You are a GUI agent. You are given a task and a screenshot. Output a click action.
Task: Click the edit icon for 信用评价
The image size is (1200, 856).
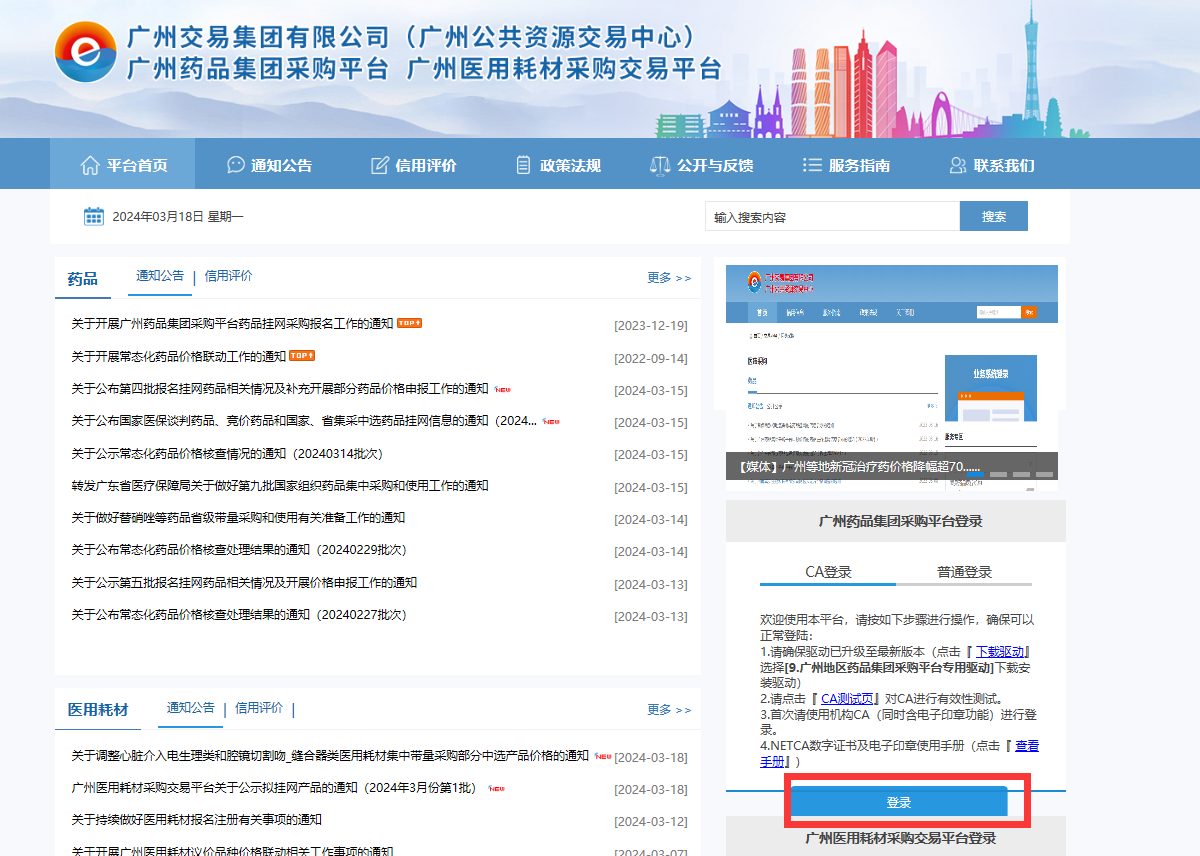tap(380, 165)
